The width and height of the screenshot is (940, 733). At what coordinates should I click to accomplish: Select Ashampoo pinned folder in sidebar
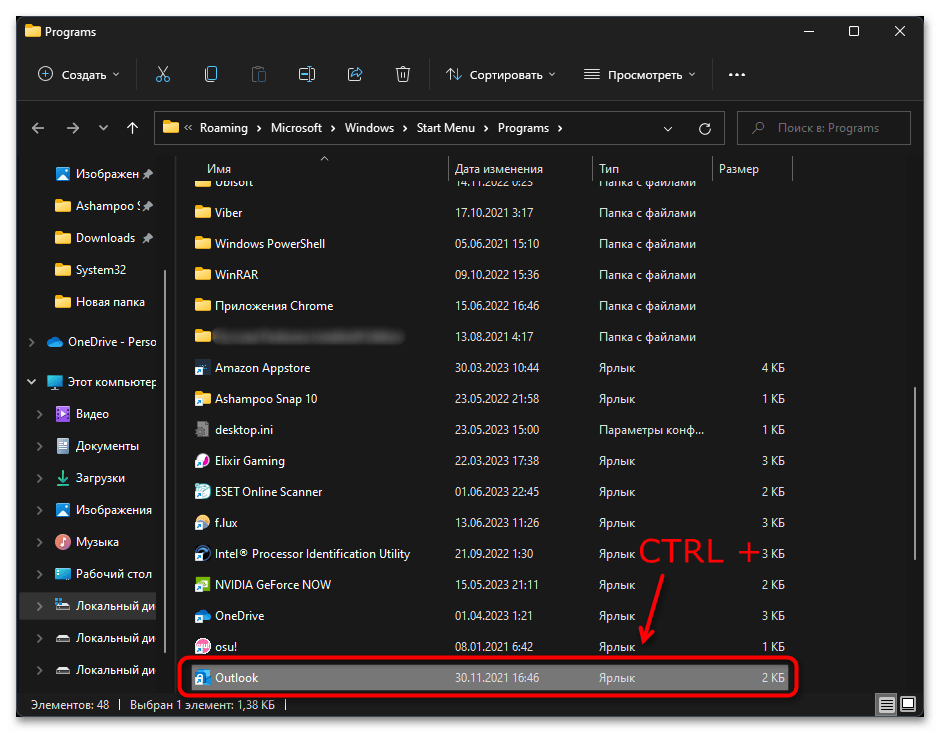[x=104, y=206]
